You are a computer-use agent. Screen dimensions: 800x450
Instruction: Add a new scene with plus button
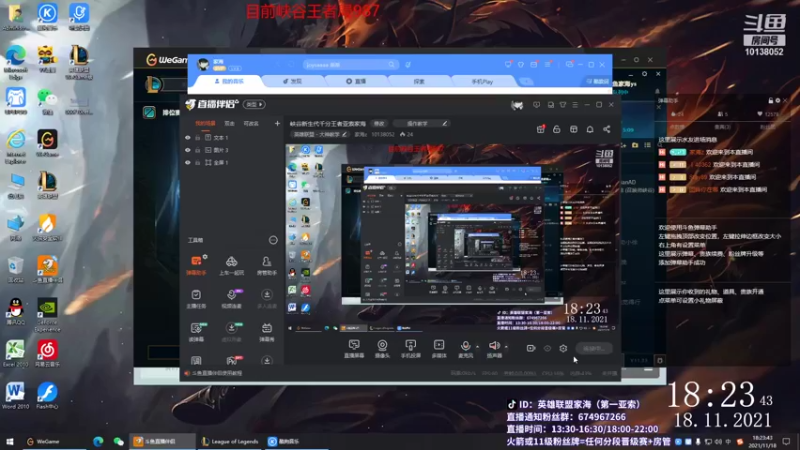point(277,123)
